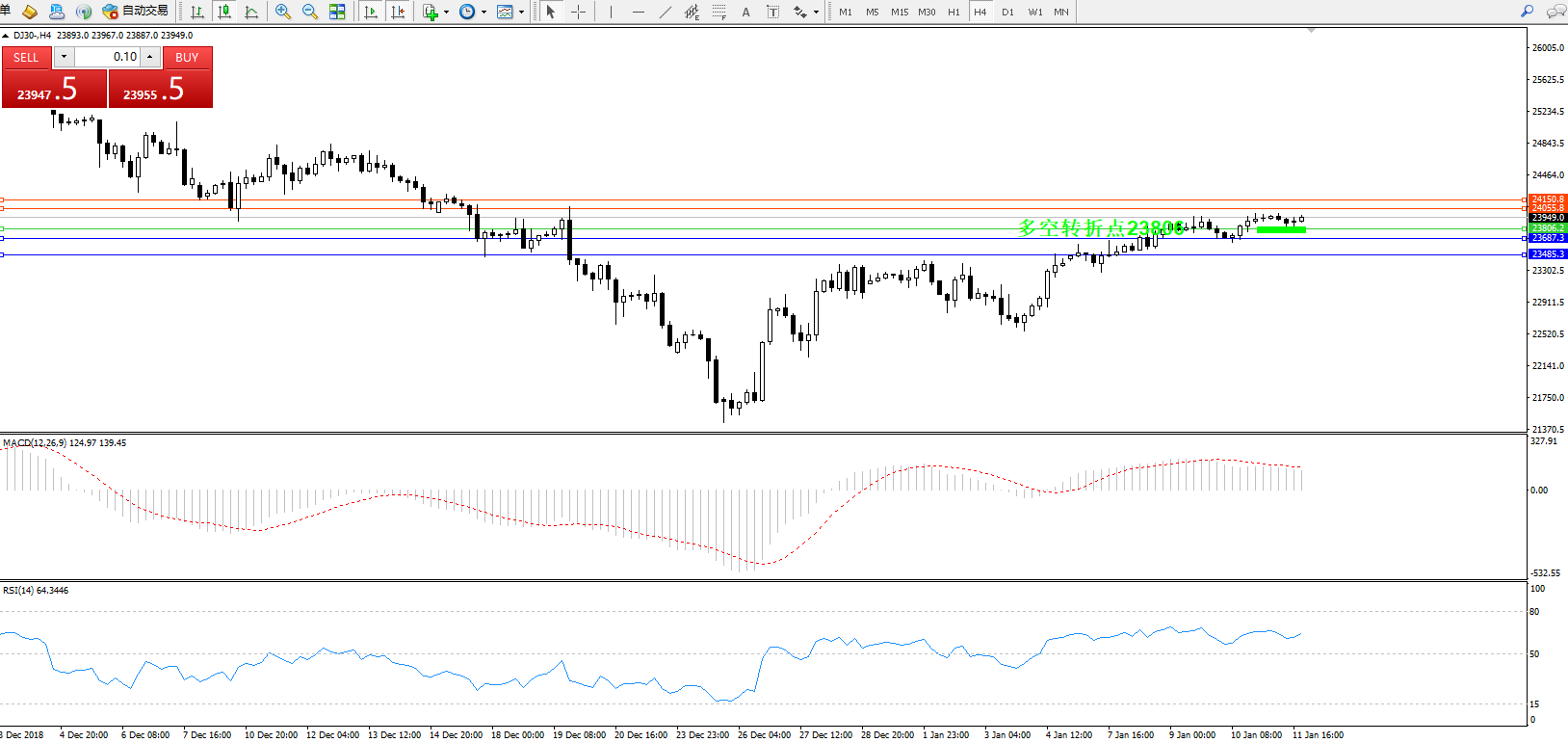Open the search magnifier in top right
This screenshot has height=743, width=1568.
pos(1527,12)
